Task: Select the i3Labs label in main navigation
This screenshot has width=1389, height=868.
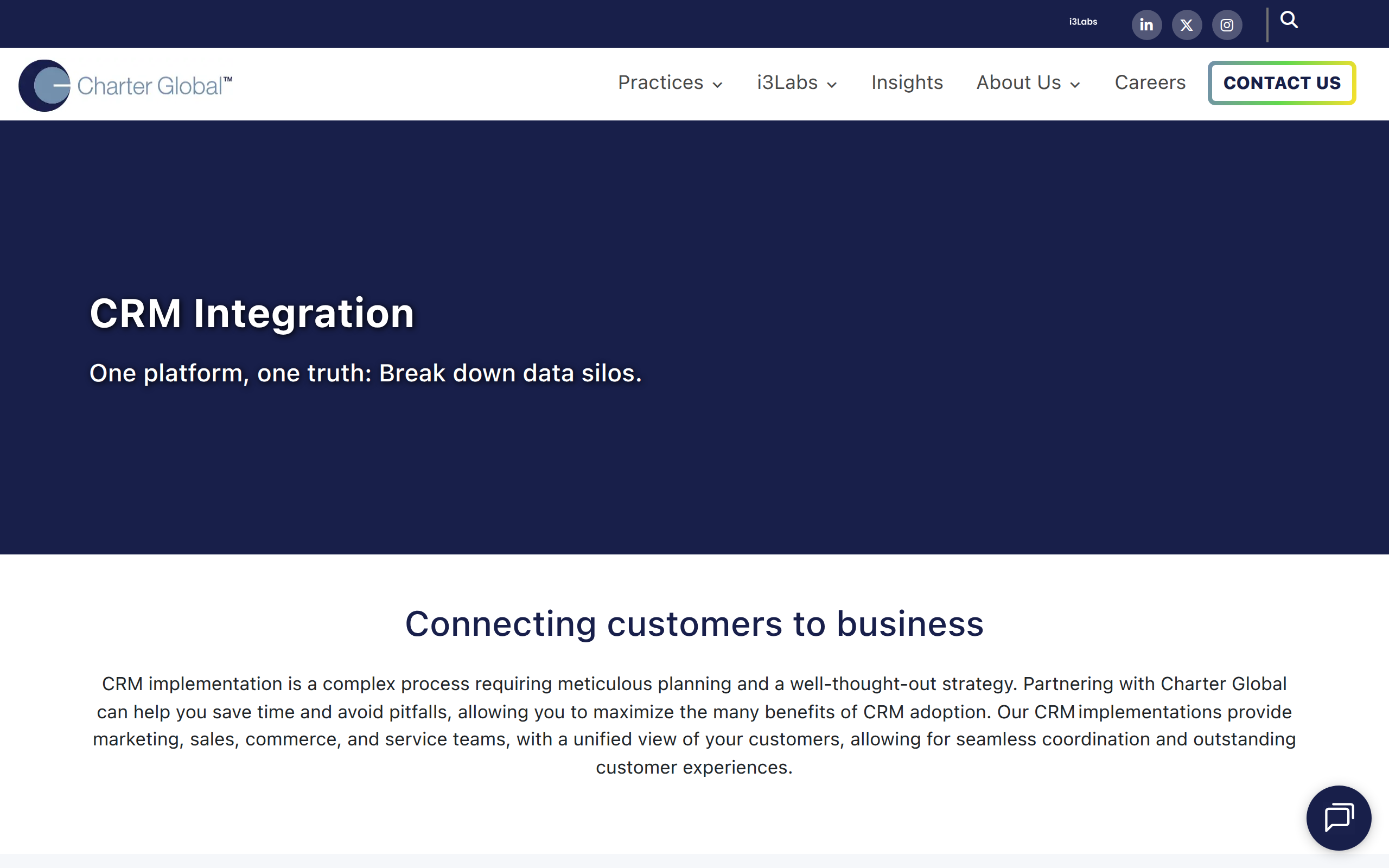Action: (787, 82)
